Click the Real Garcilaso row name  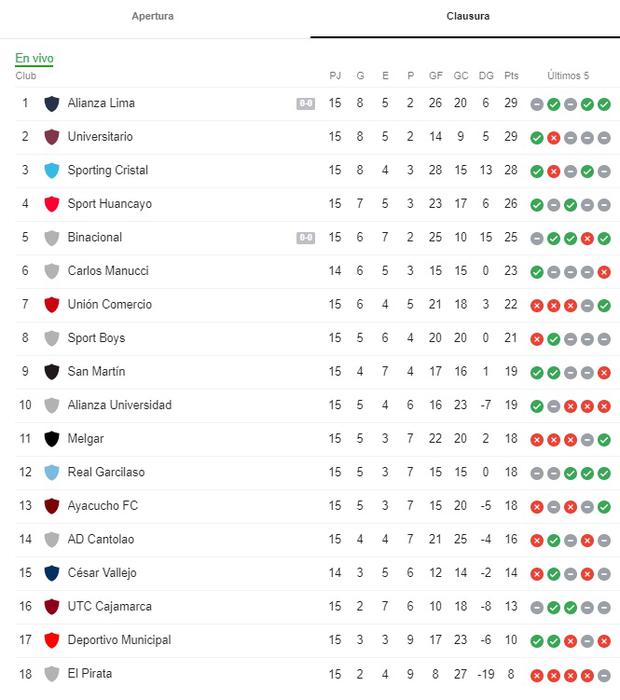click(x=106, y=472)
